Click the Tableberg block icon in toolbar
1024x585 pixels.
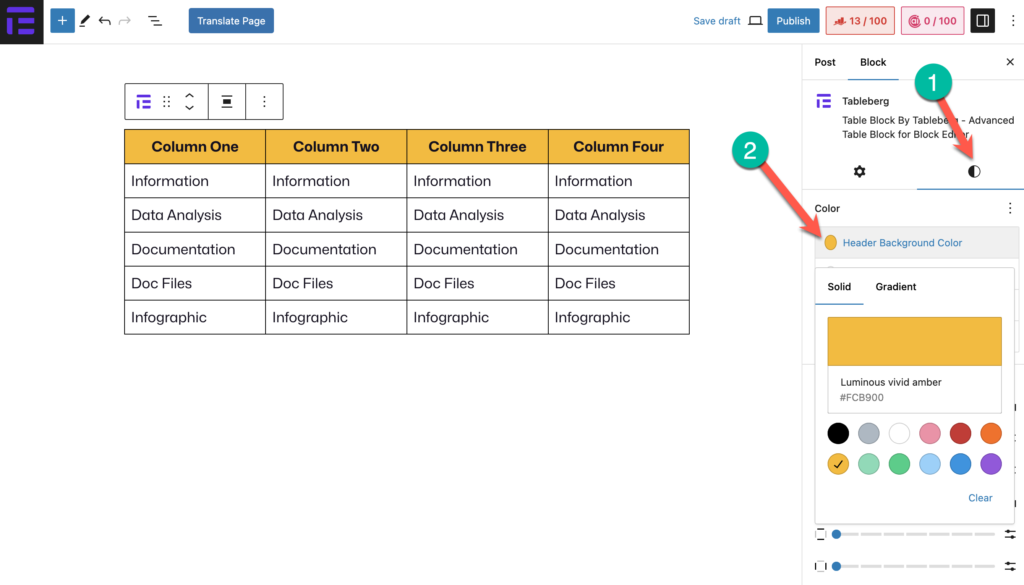click(x=144, y=102)
